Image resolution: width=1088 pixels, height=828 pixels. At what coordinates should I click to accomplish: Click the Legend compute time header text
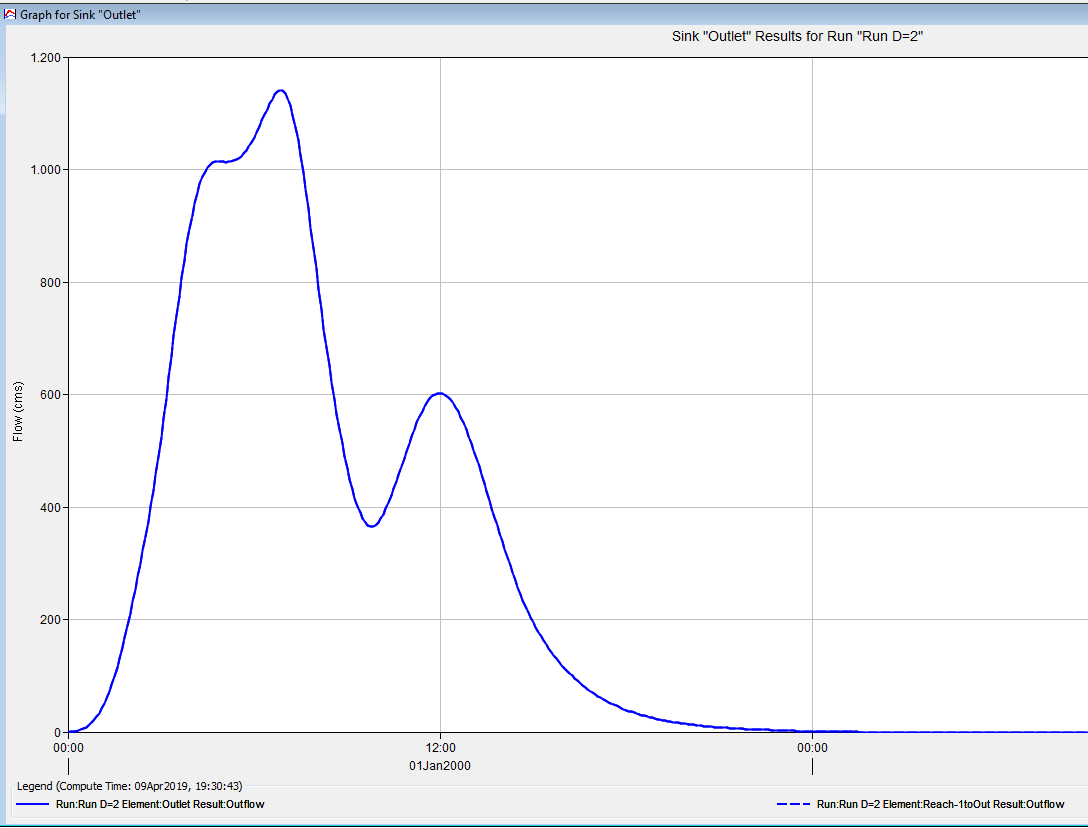pos(130,786)
